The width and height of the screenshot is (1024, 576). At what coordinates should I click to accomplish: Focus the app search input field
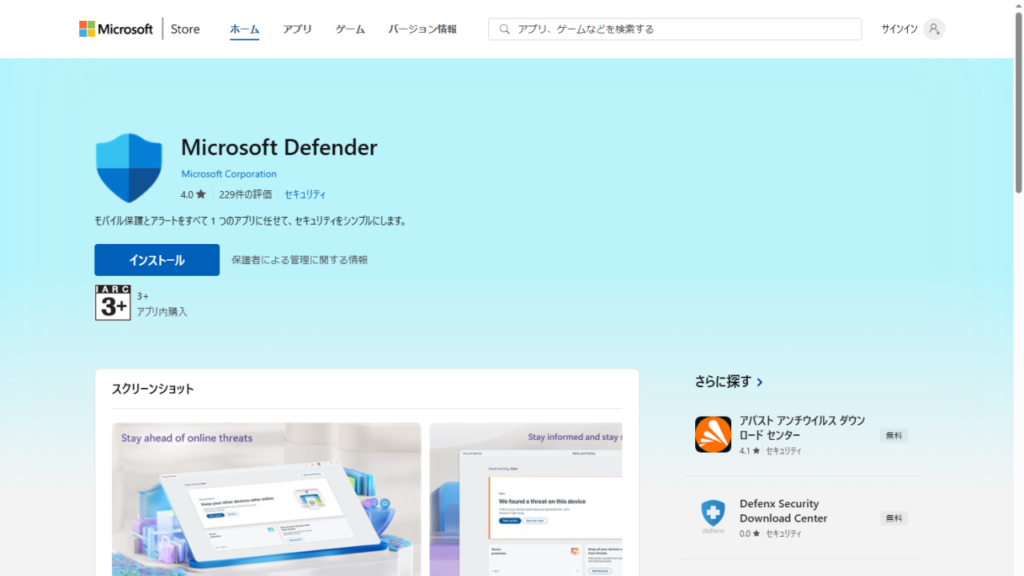point(675,29)
